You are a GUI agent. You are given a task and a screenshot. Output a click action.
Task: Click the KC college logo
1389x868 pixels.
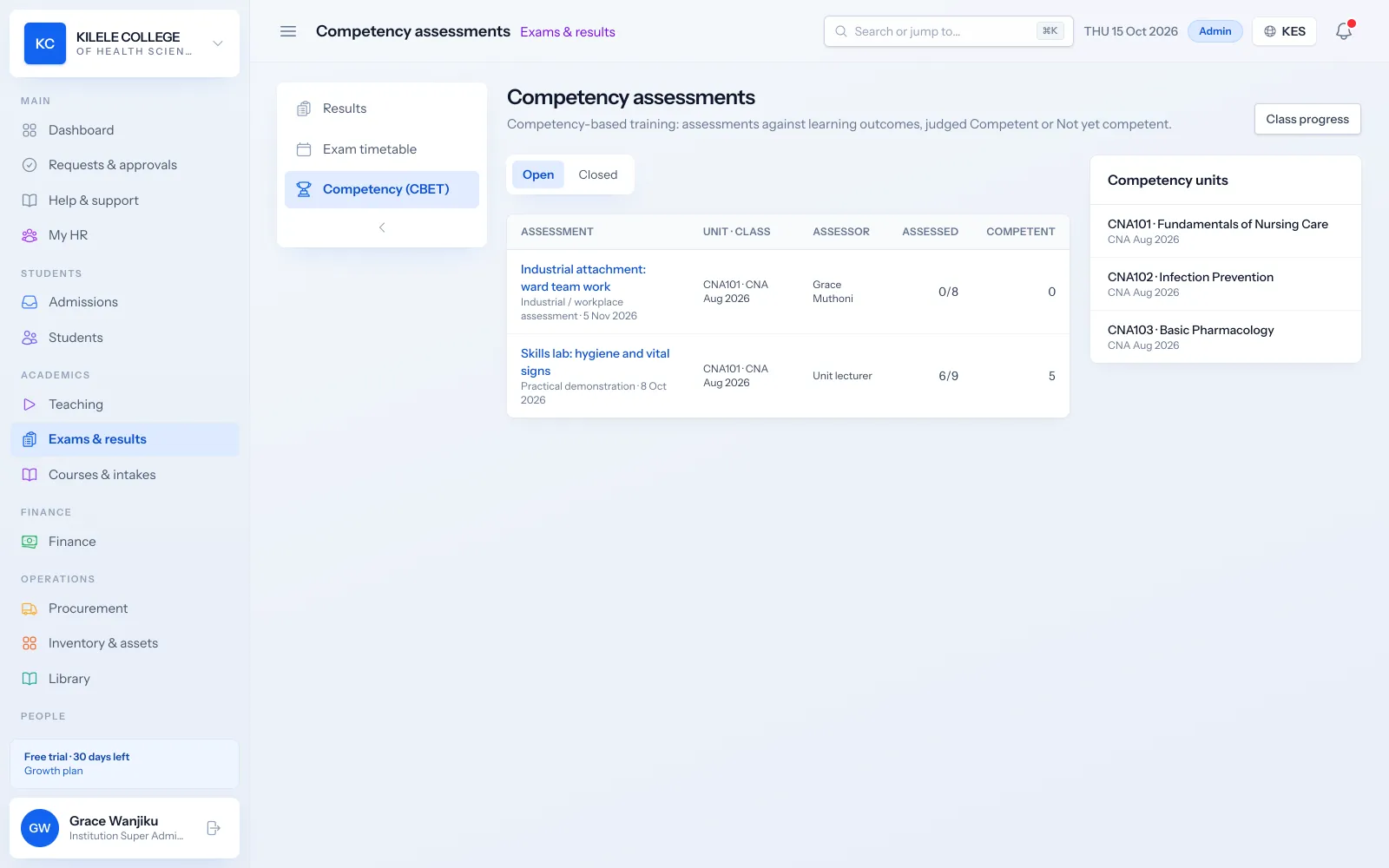(45, 43)
